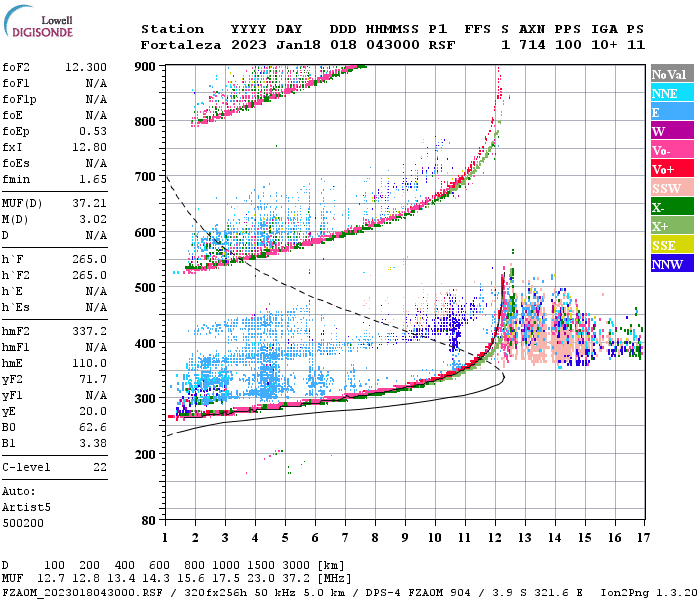Click the yF2 value 71.7

pyautogui.click(x=93, y=379)
